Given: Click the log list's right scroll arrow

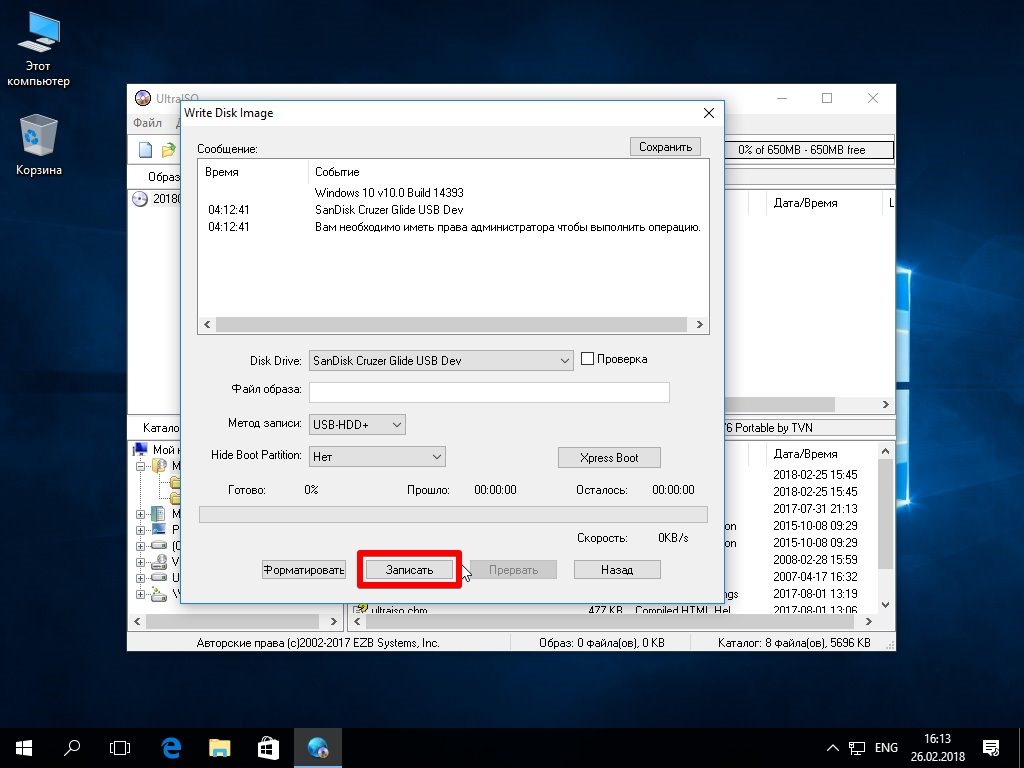Looking at the screenshot, I should 699,325.
